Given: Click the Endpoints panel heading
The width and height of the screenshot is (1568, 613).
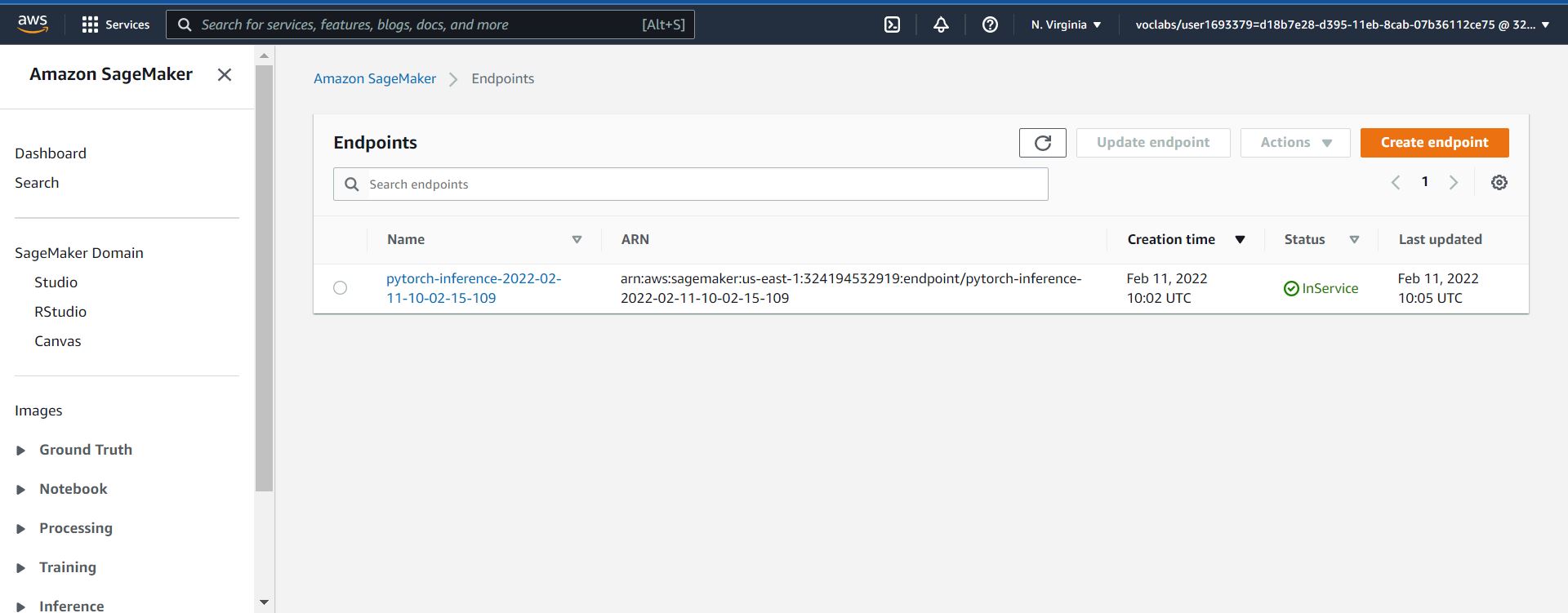Looking at the screenshot, I should (375, 143).
